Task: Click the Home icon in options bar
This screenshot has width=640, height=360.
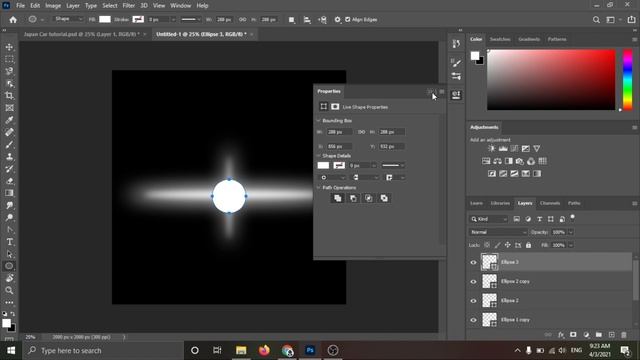Action: [x=13, y=20]
